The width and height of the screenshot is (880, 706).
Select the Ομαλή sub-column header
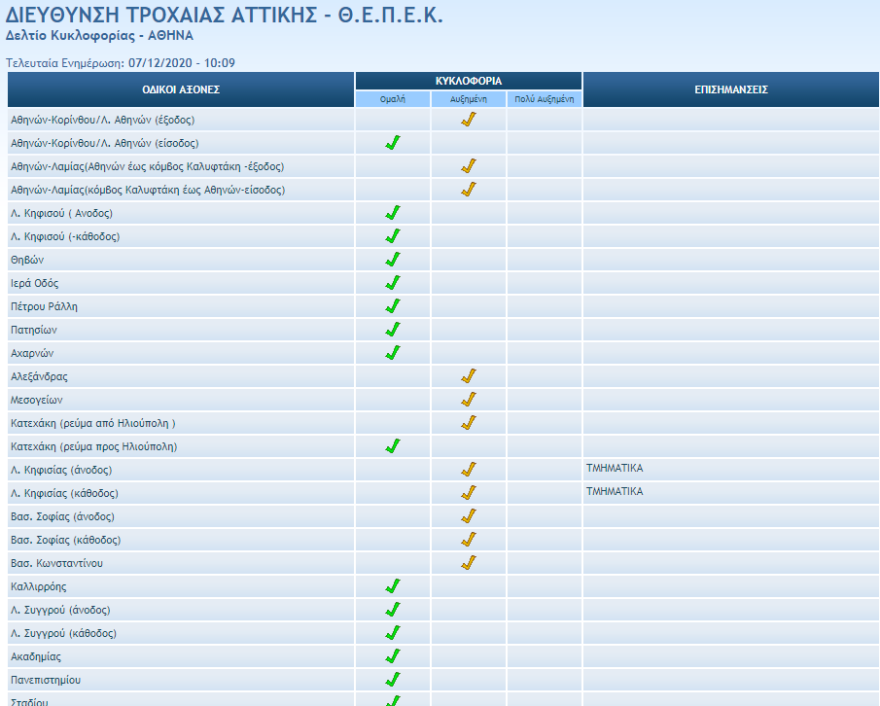pos(393,99)
